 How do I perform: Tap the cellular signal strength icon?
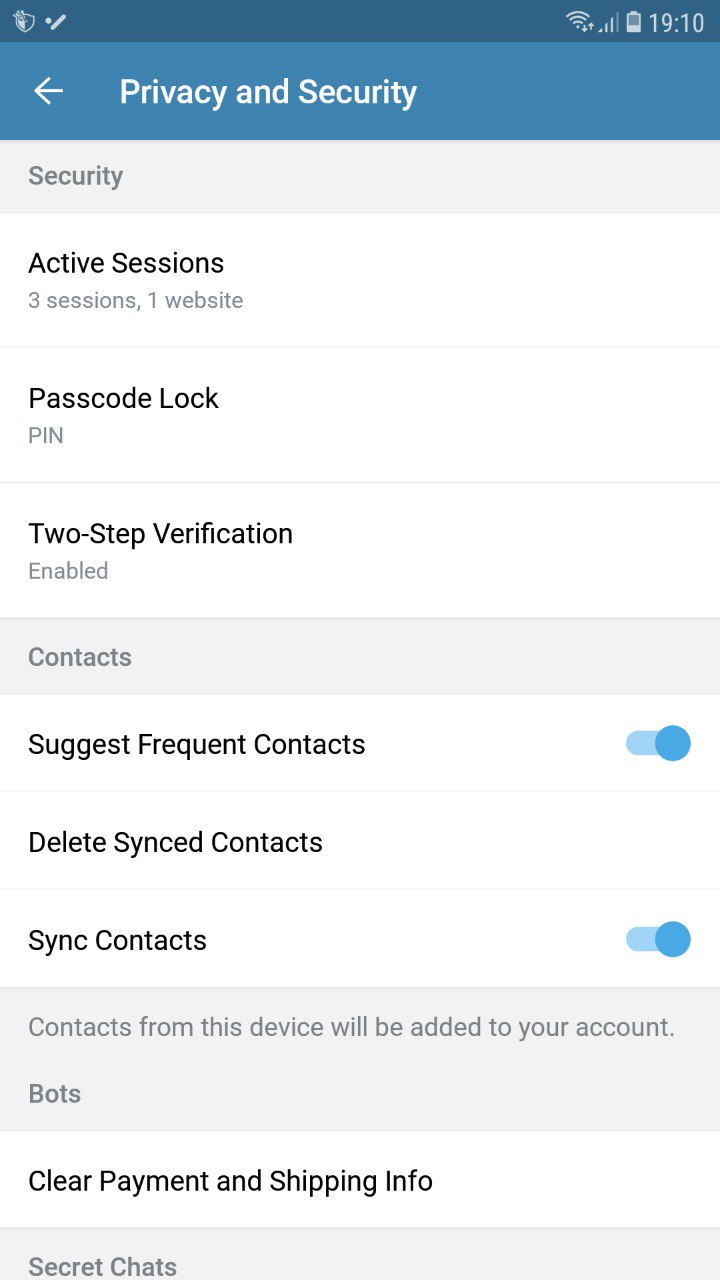point(608,22)
